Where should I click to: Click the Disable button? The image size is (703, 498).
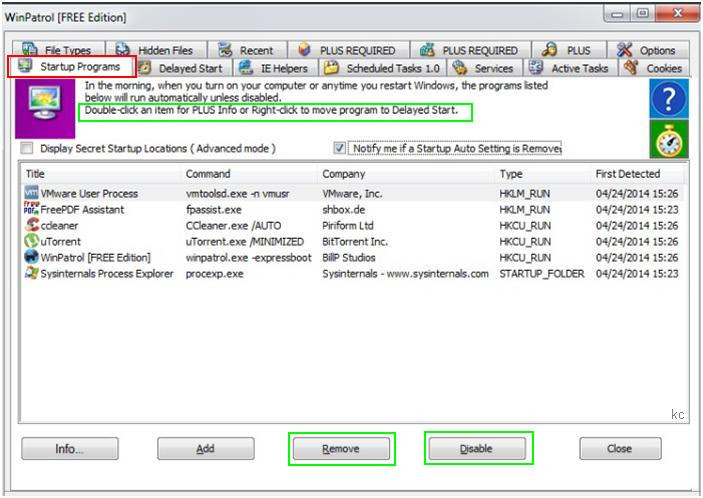coord(477,449)
